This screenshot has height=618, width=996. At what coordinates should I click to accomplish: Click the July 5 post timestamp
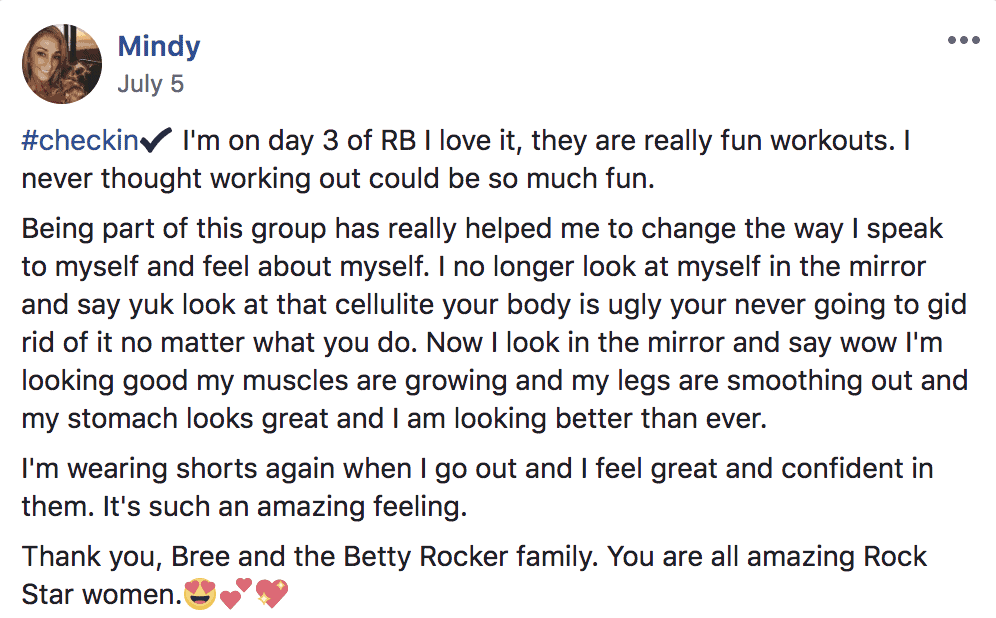click(151, 83)
